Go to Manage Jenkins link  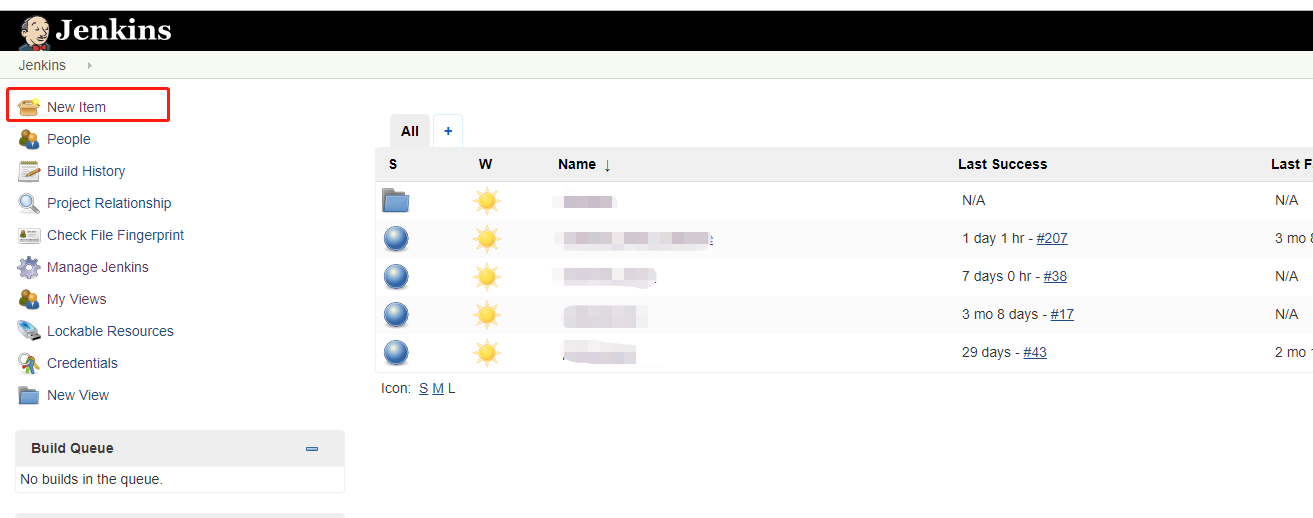tap(98, 267)
